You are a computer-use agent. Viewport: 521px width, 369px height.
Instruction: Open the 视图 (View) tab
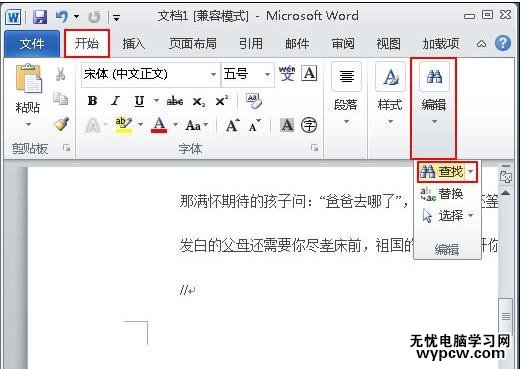click(388, 44)
